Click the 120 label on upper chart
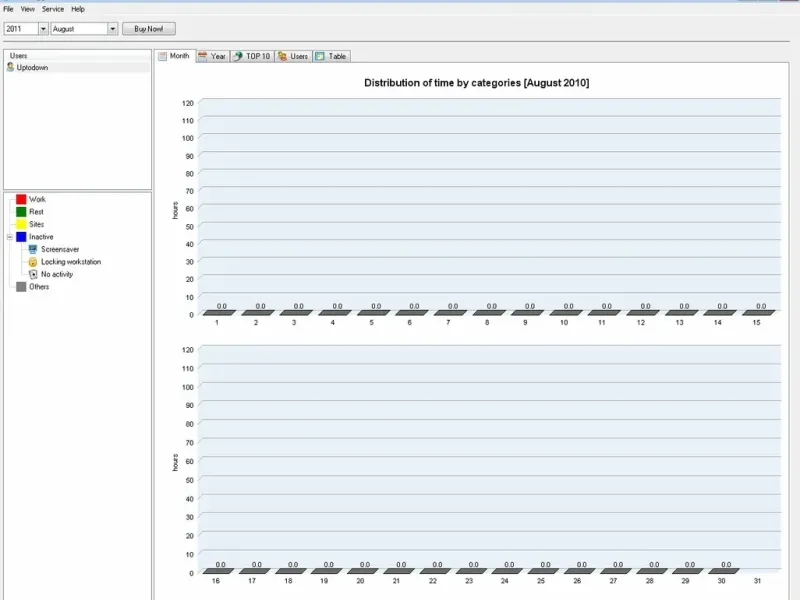The width and height of the screenshot is (800, 600). [188, 103]
